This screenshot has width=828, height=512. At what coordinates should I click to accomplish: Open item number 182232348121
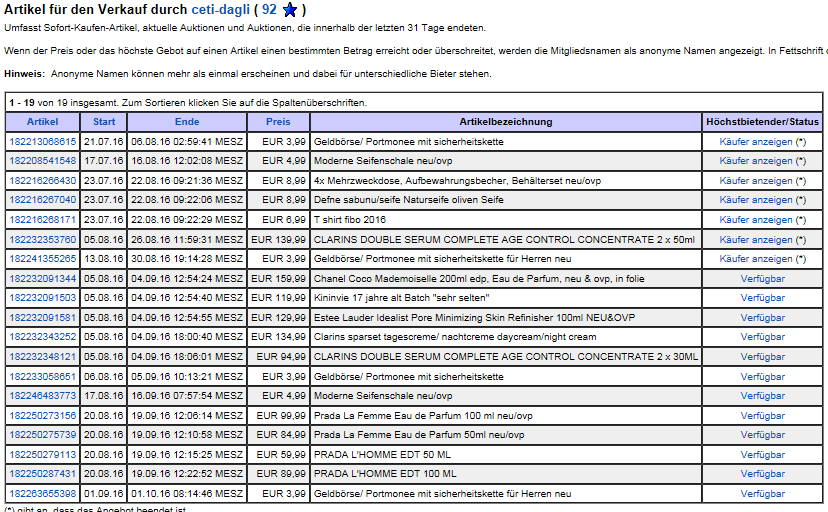point(43,357)
